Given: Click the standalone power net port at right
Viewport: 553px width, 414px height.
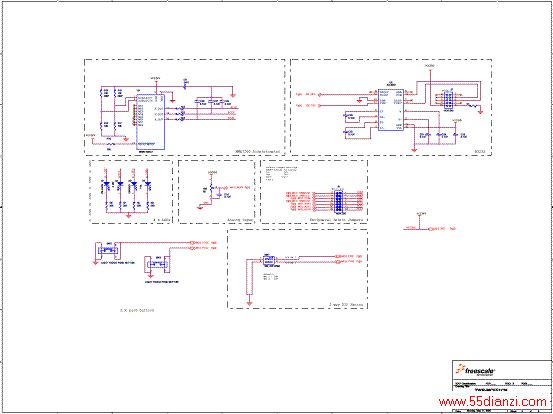Looking at the screenshot, I should (x=443, y=229).
